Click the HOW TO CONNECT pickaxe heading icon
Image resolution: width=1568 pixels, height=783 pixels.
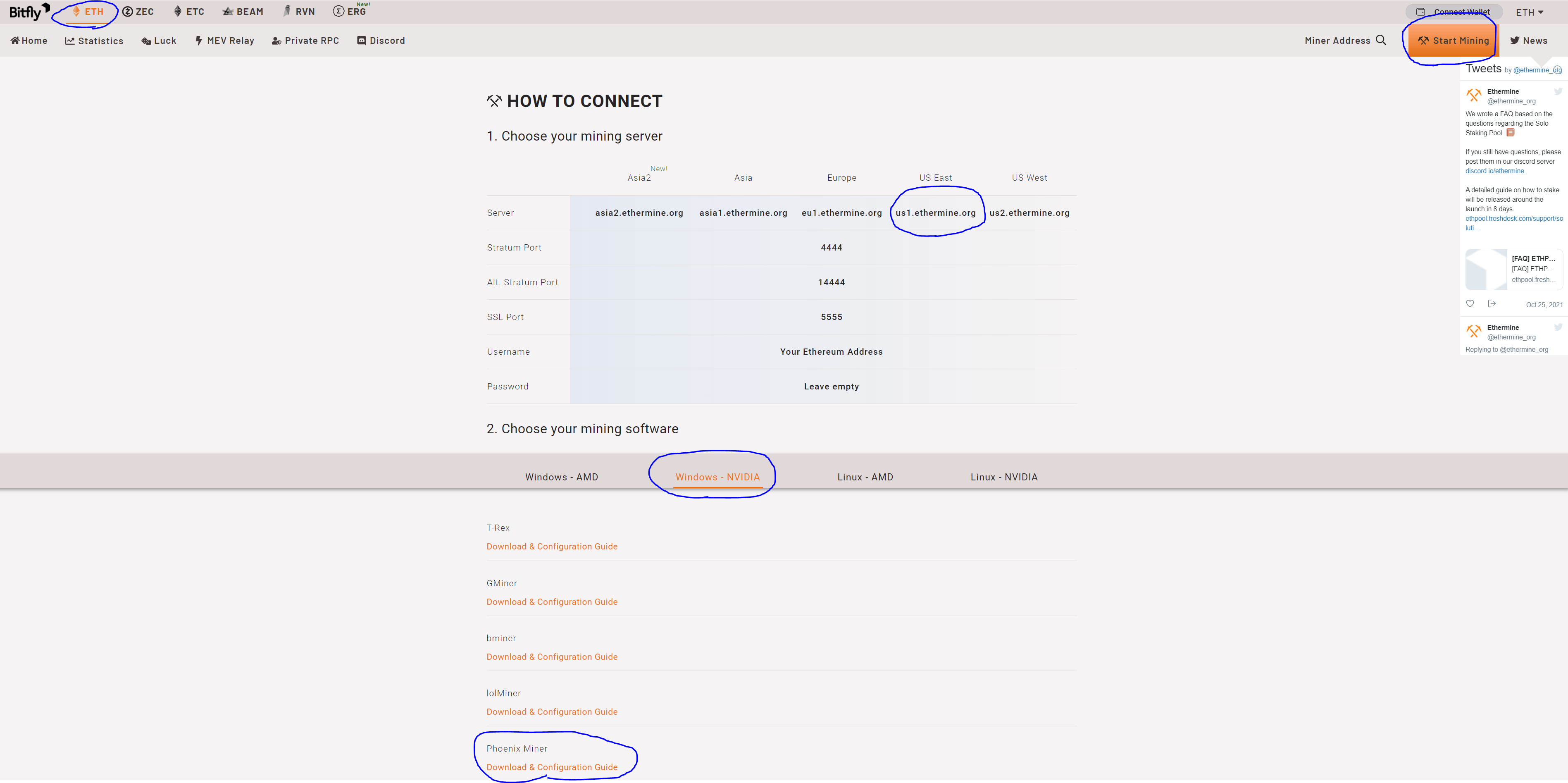pos(494,101)
